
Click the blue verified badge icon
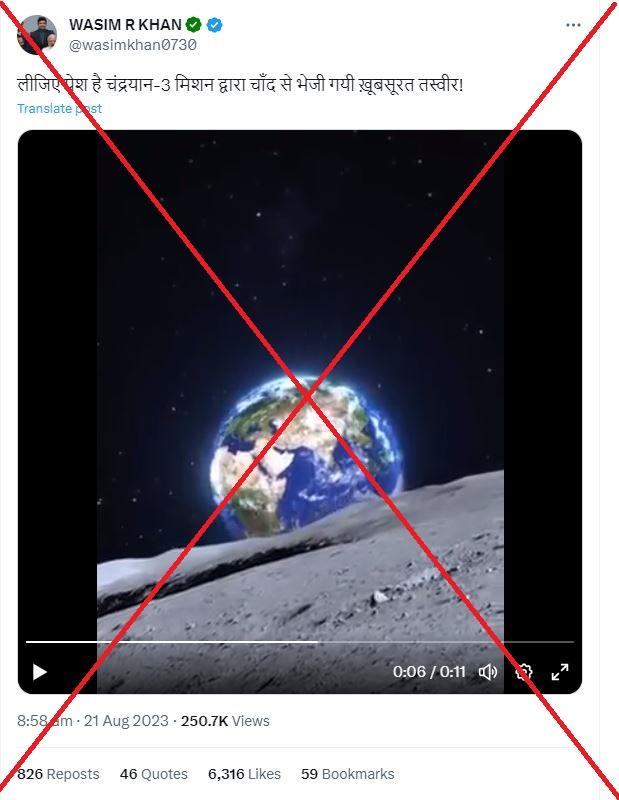click(214, 24)
